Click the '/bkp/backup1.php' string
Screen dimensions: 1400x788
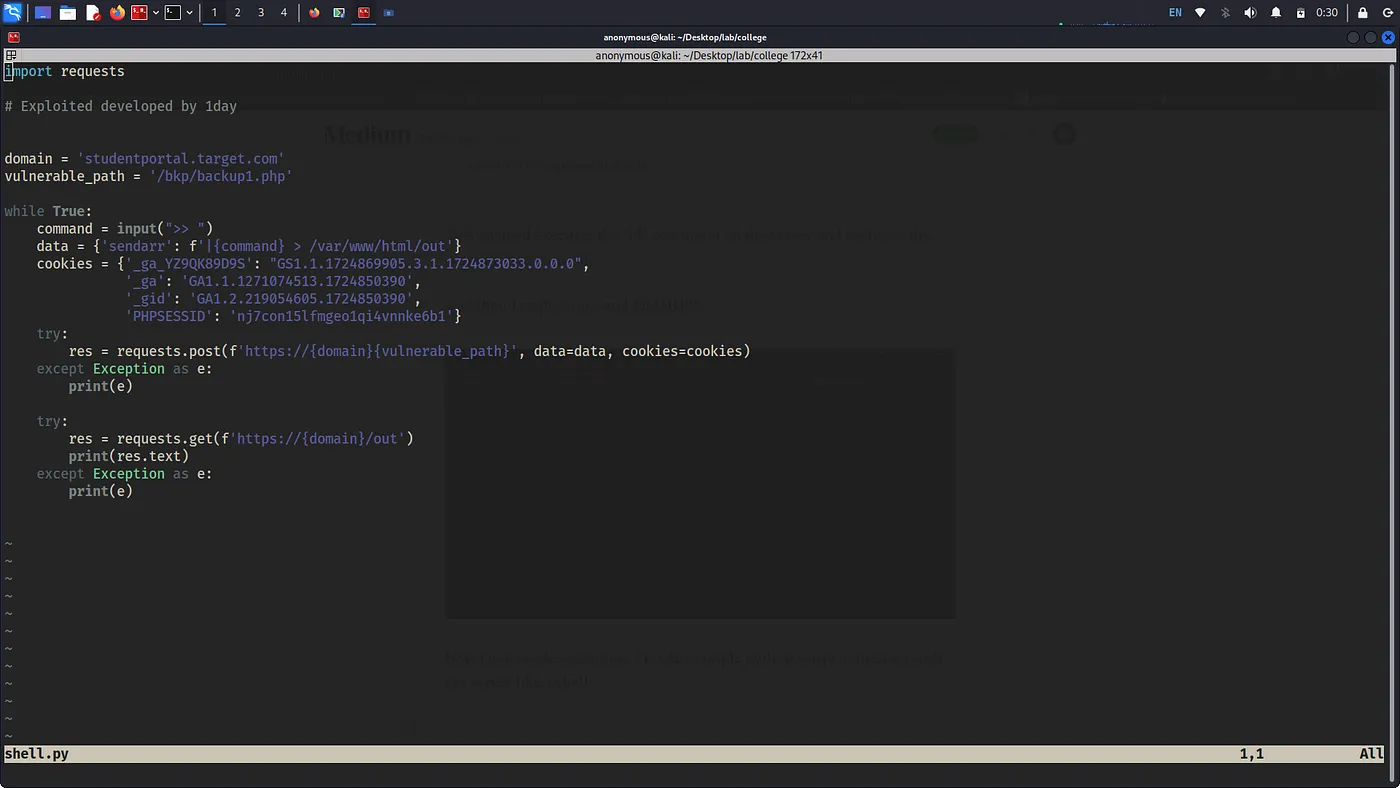tap(221, 176)
